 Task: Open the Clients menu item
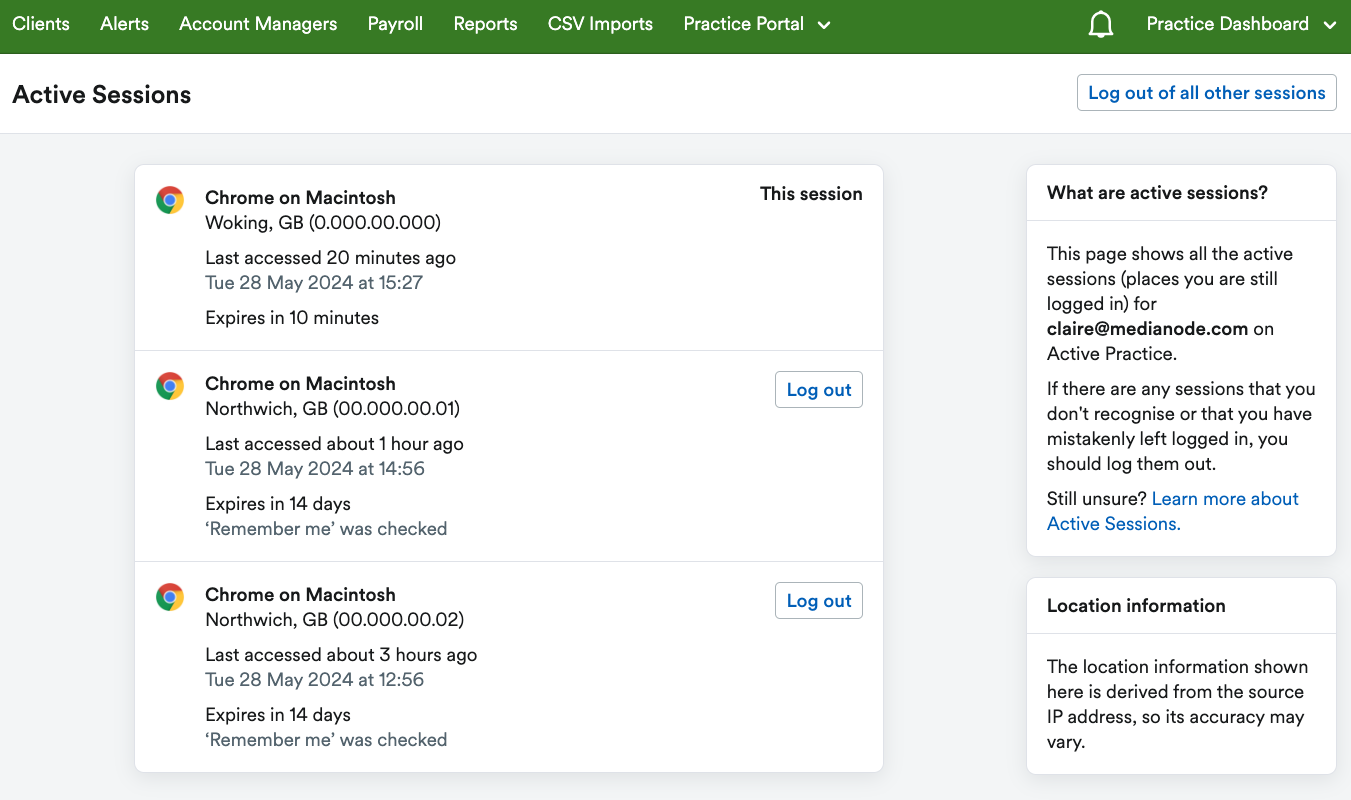41,23
